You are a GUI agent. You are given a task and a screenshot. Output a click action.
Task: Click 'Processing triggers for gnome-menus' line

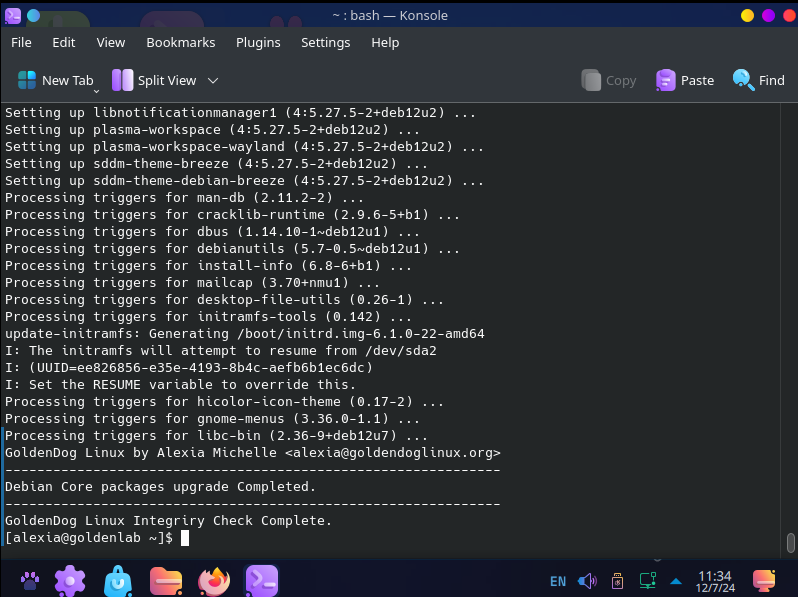[212, 419]
